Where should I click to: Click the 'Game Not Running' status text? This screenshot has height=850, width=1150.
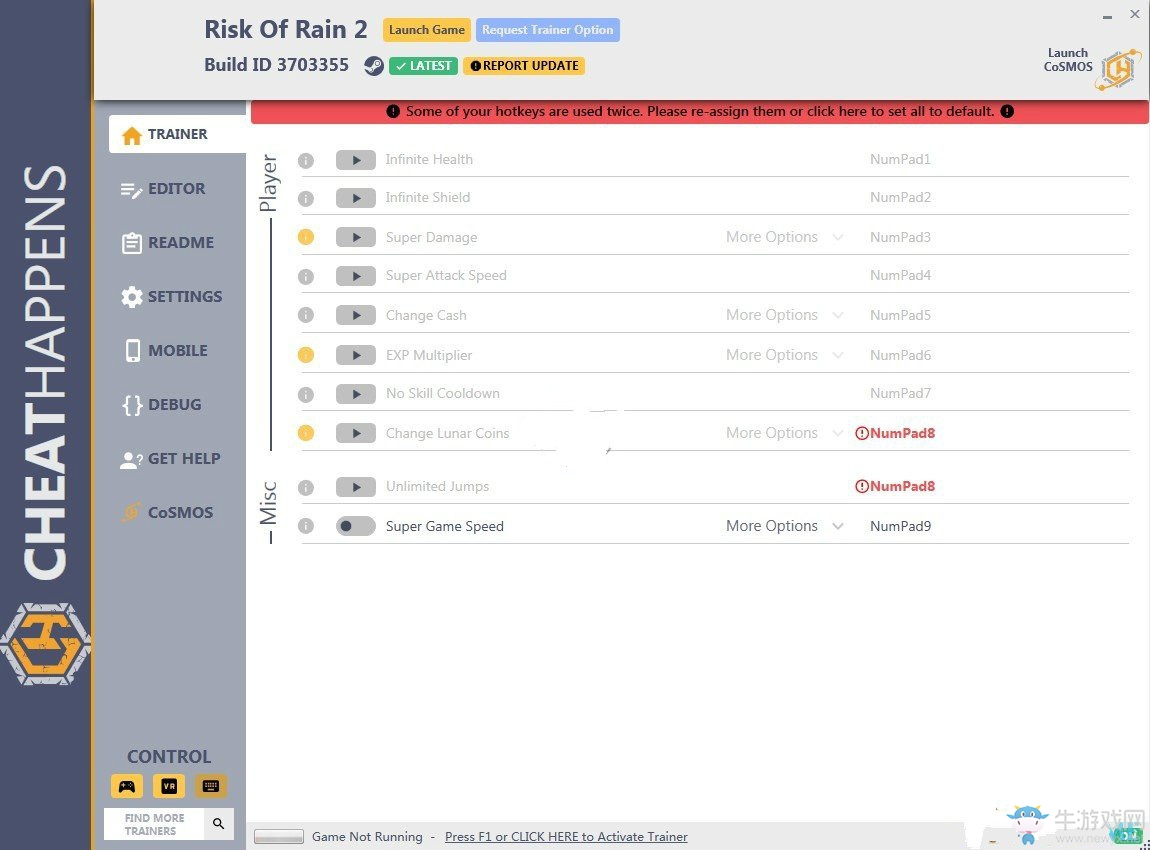367,837
